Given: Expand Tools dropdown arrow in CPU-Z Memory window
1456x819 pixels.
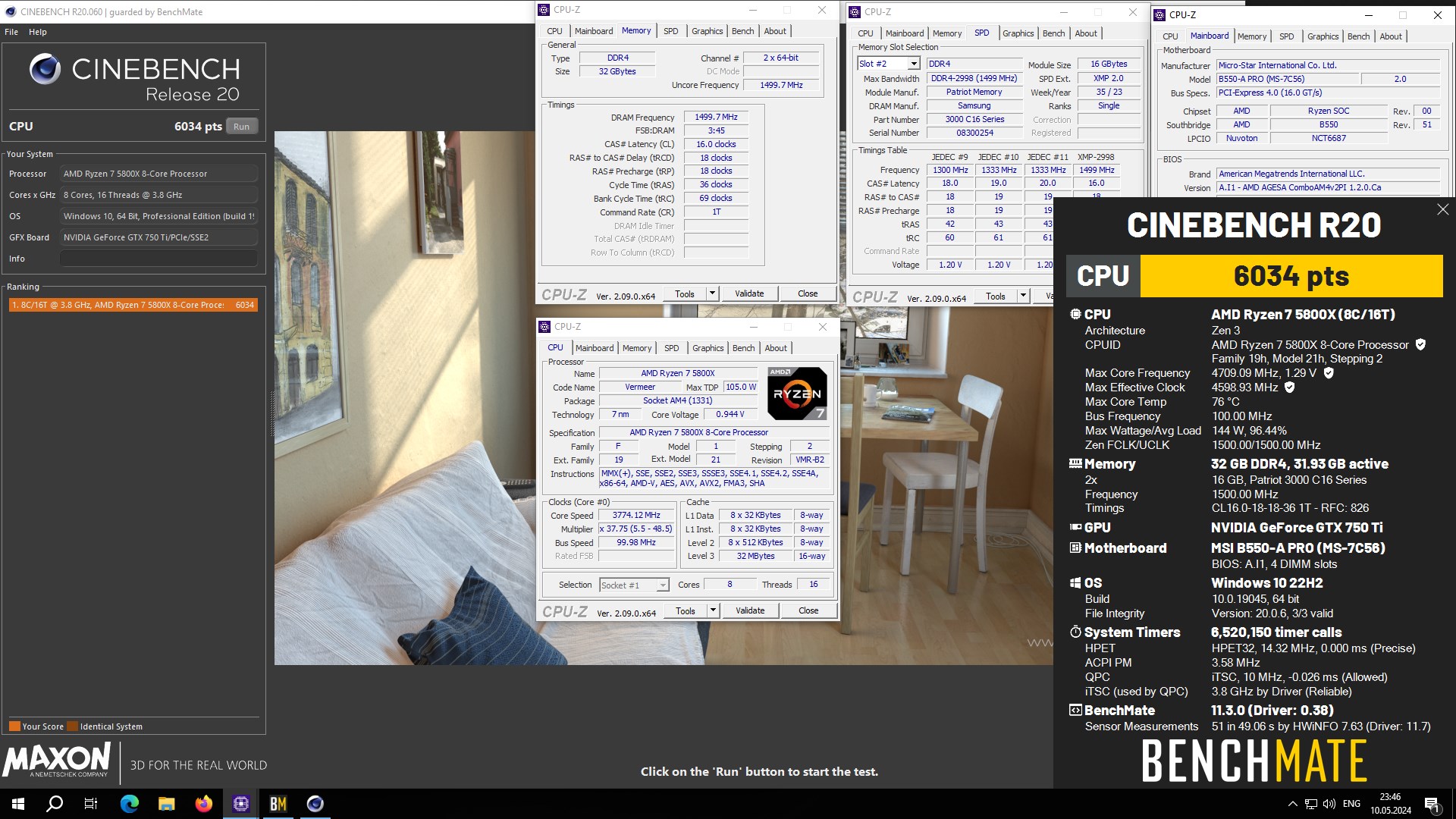Looking at the screenshot, I should tap(712, 293).
